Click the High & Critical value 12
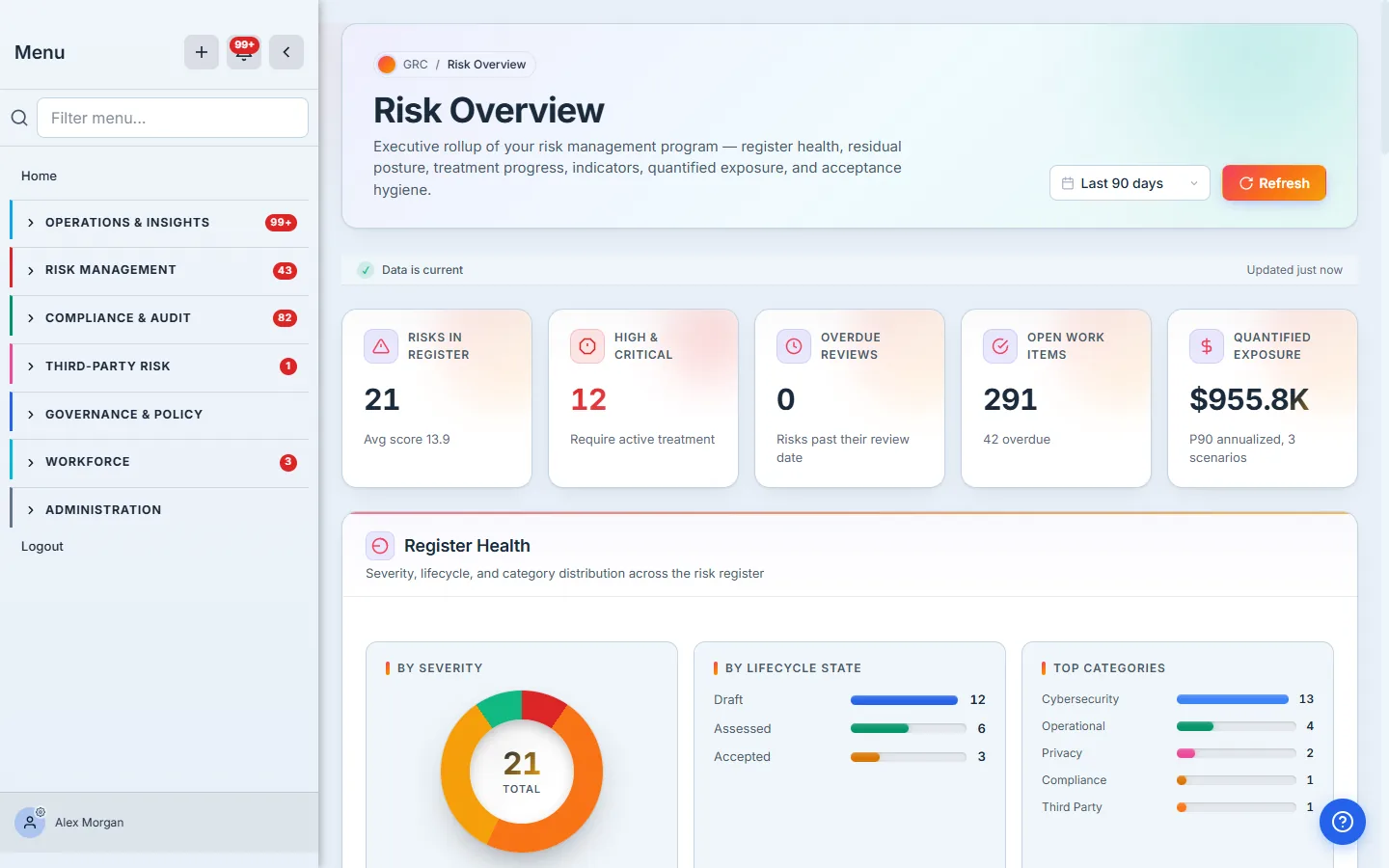1389x868 pixels. click(x=588, y=399)
